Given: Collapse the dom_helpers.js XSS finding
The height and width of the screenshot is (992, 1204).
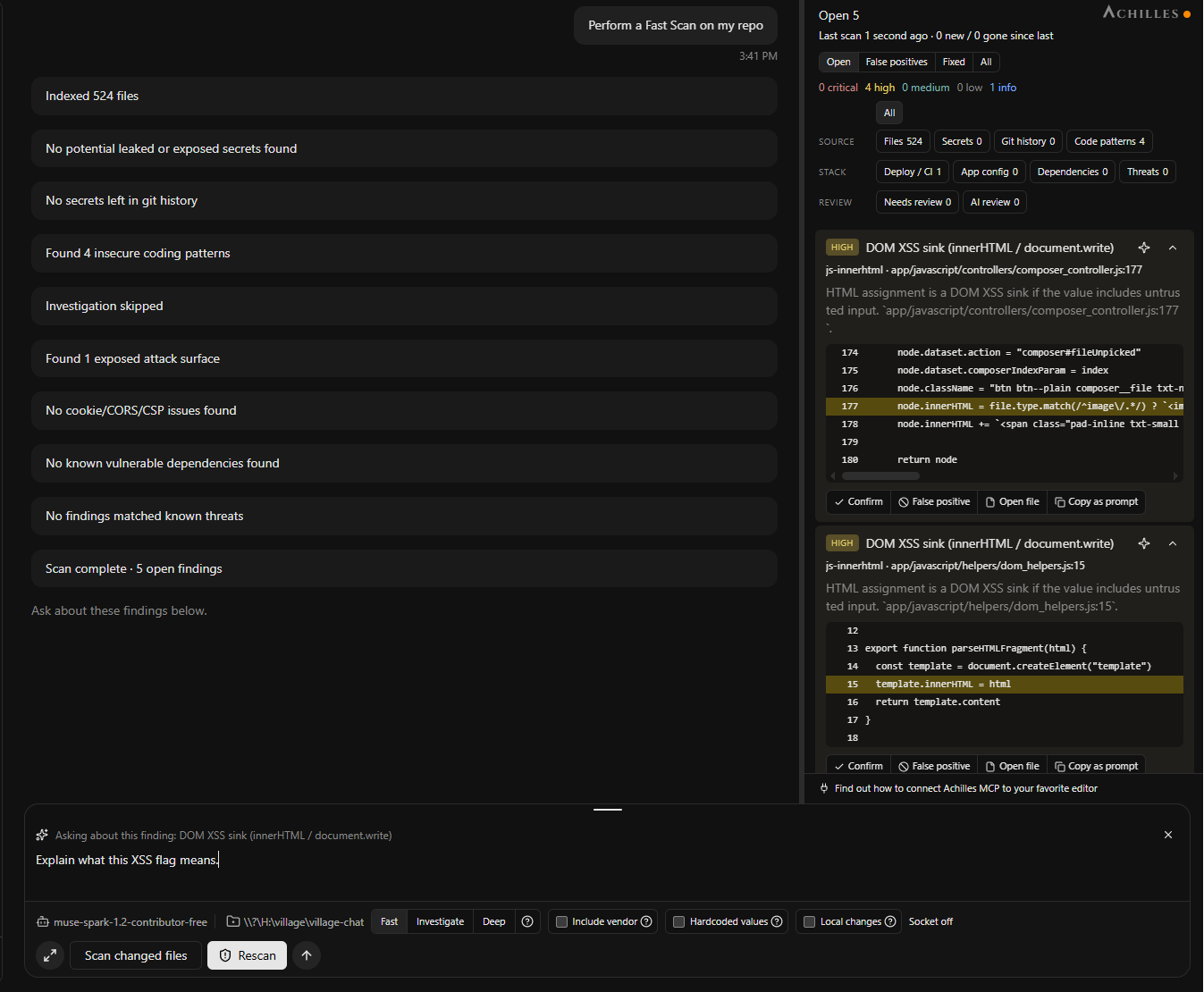Looking at the screenshot, I should coord(1173,543).
